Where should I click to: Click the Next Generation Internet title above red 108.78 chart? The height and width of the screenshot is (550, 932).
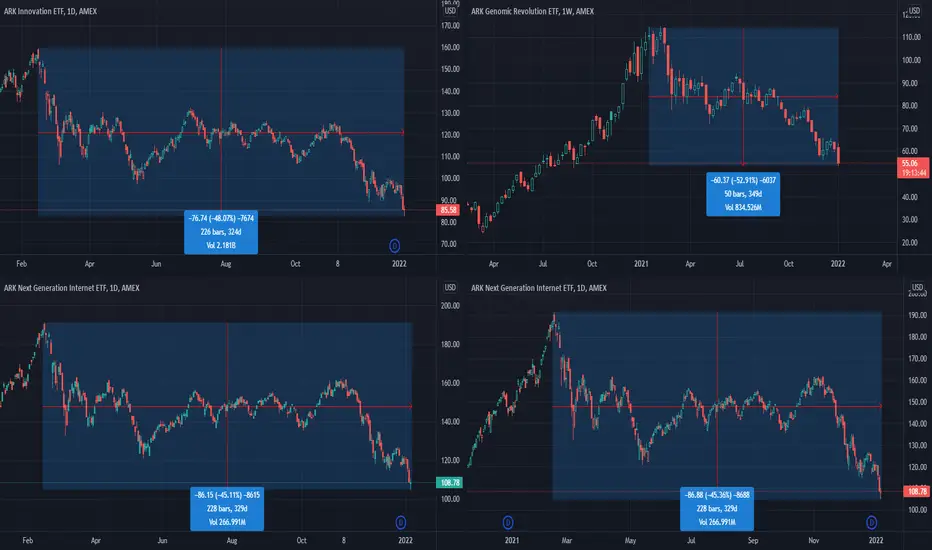[x=539, y=288]
